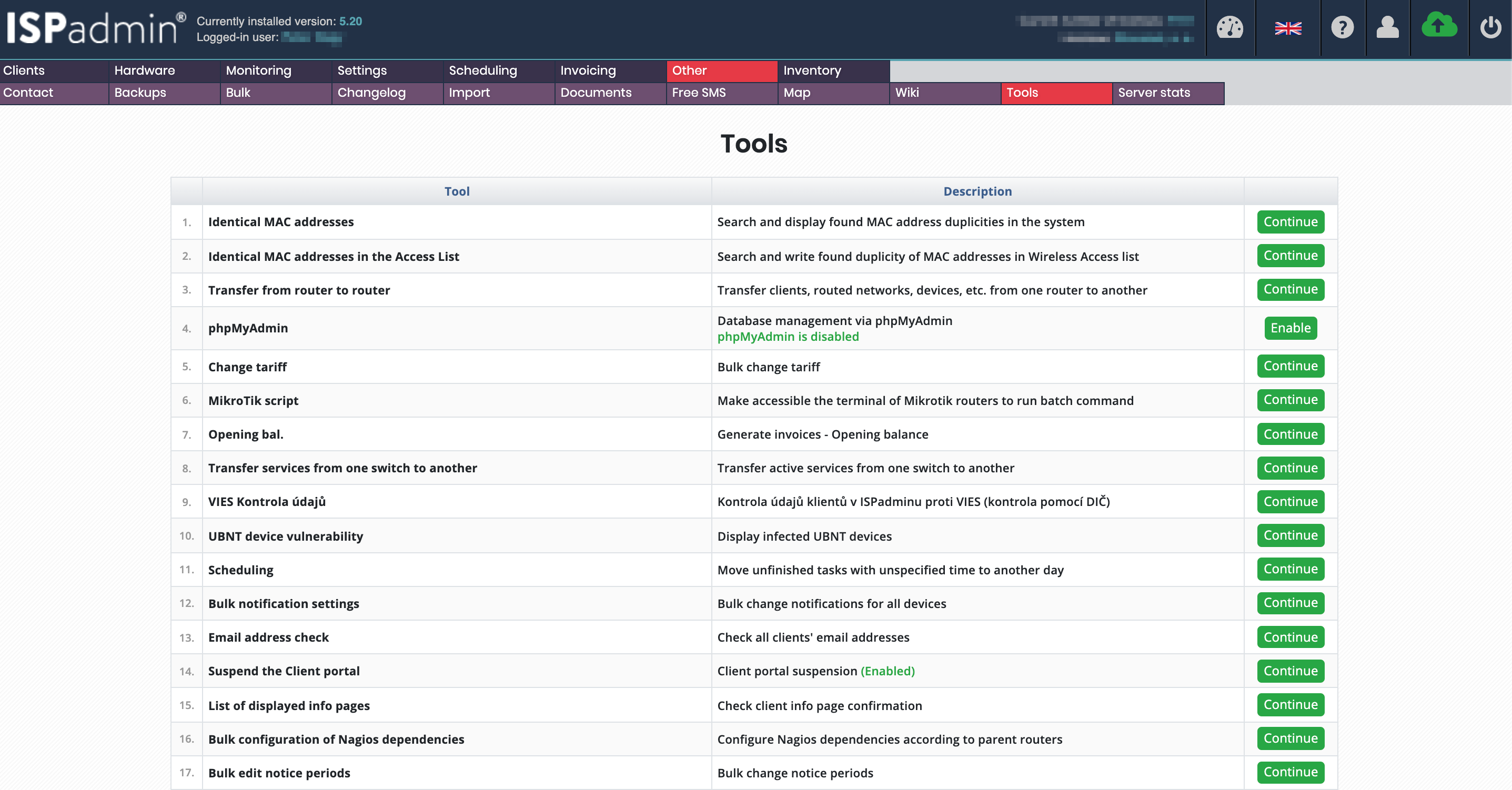Screen dimensions: 1512x790
Task: Continue to Identical MAC addresses in Access List
Action: click(x=1290, y=256)
